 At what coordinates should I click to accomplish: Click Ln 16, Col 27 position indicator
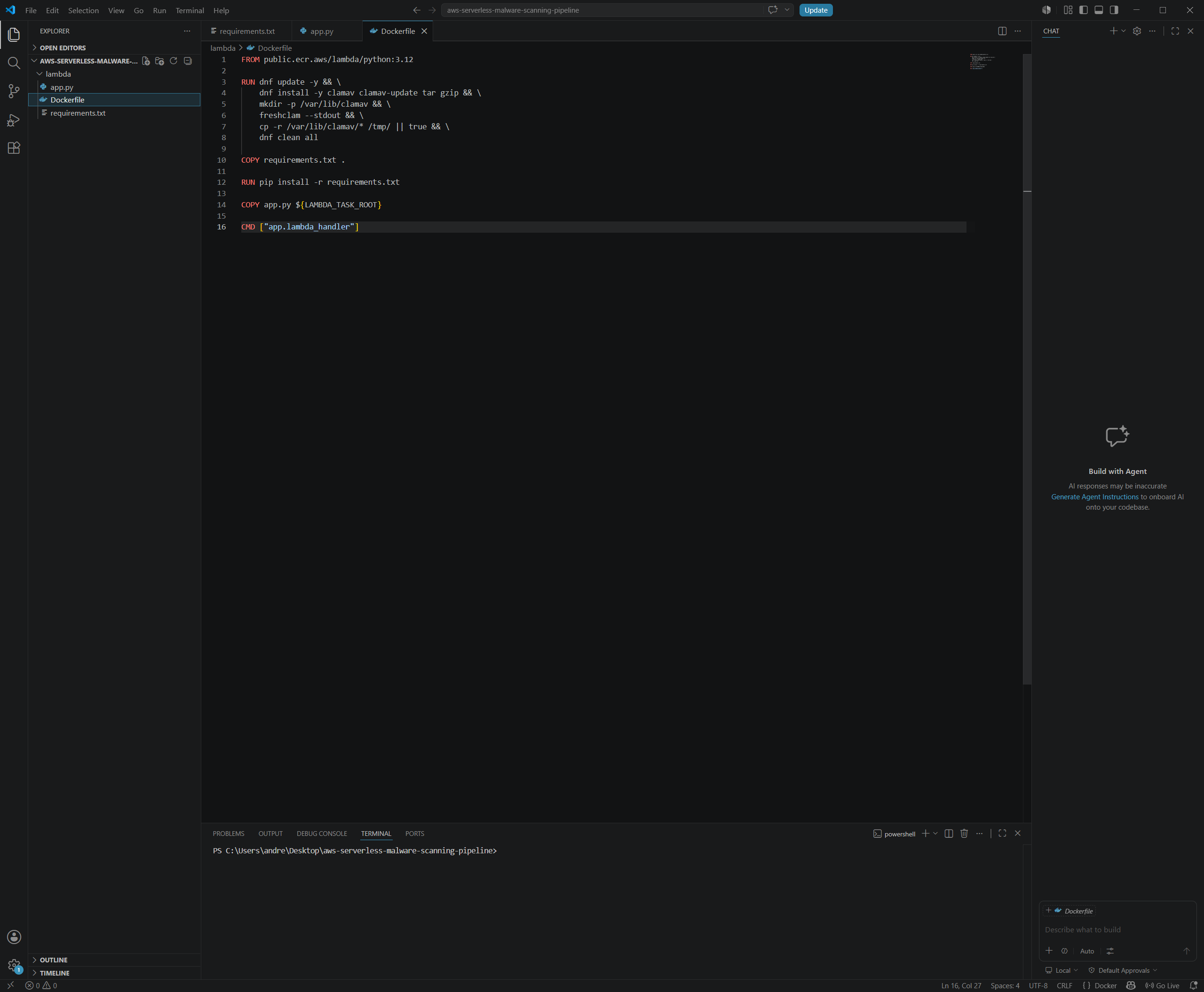[x=961, y=986]
